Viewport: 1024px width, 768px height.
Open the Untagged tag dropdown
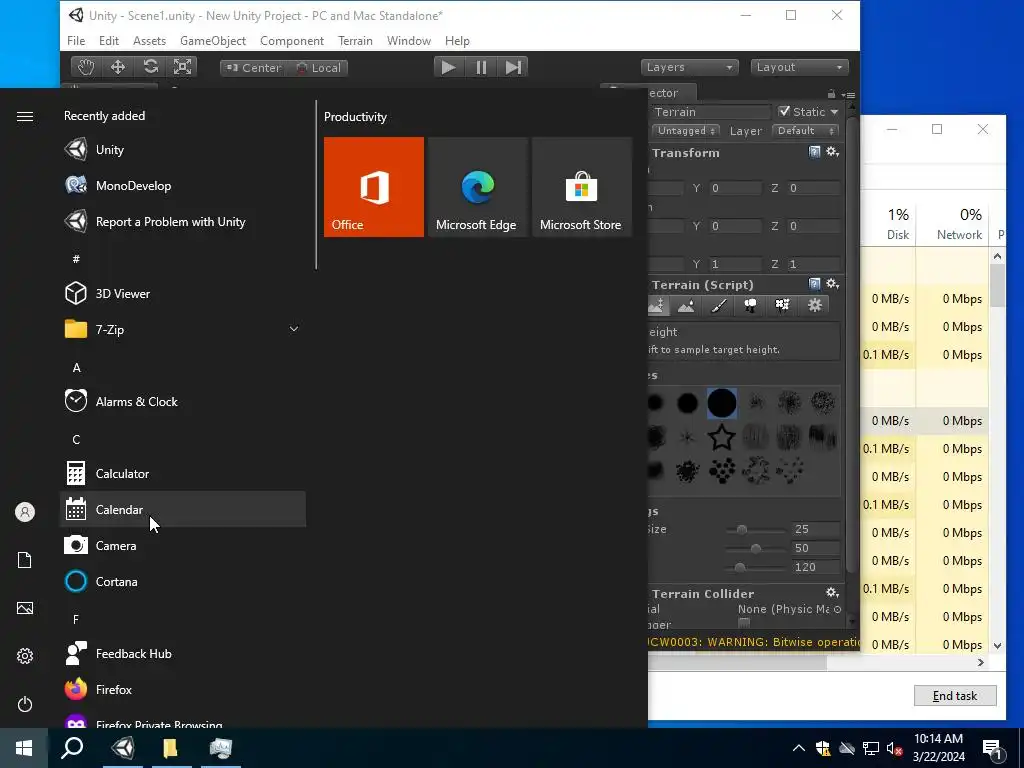686,131
